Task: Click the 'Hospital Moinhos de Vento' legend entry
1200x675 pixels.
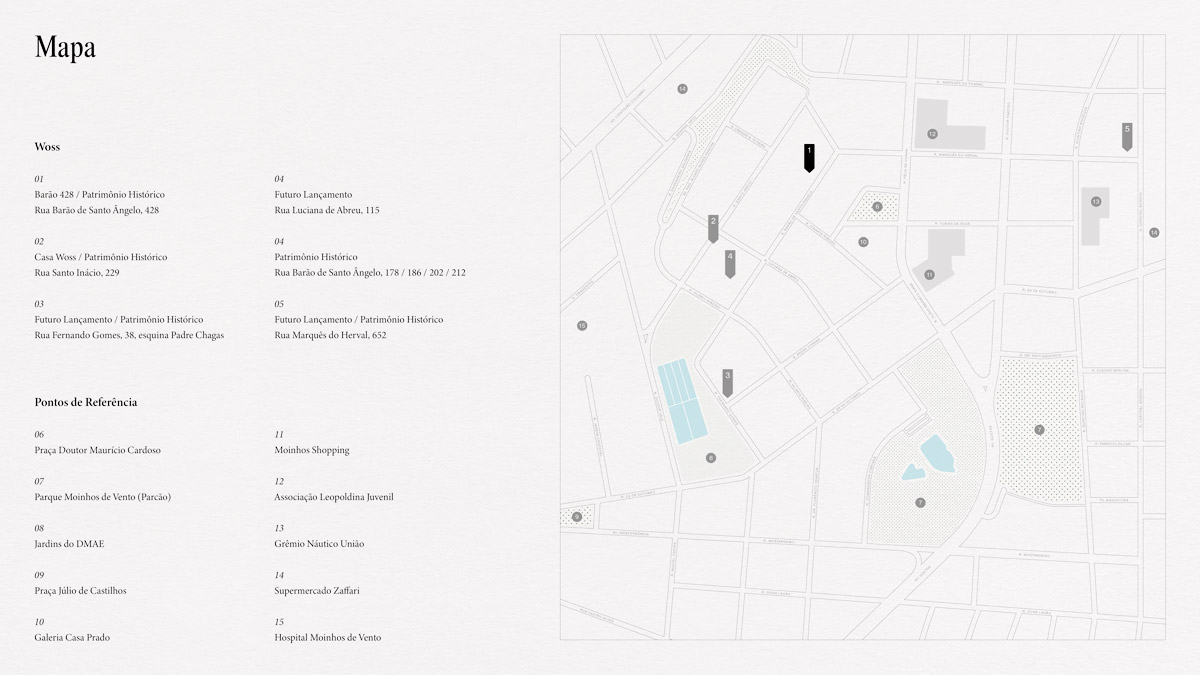Action: 327,637
